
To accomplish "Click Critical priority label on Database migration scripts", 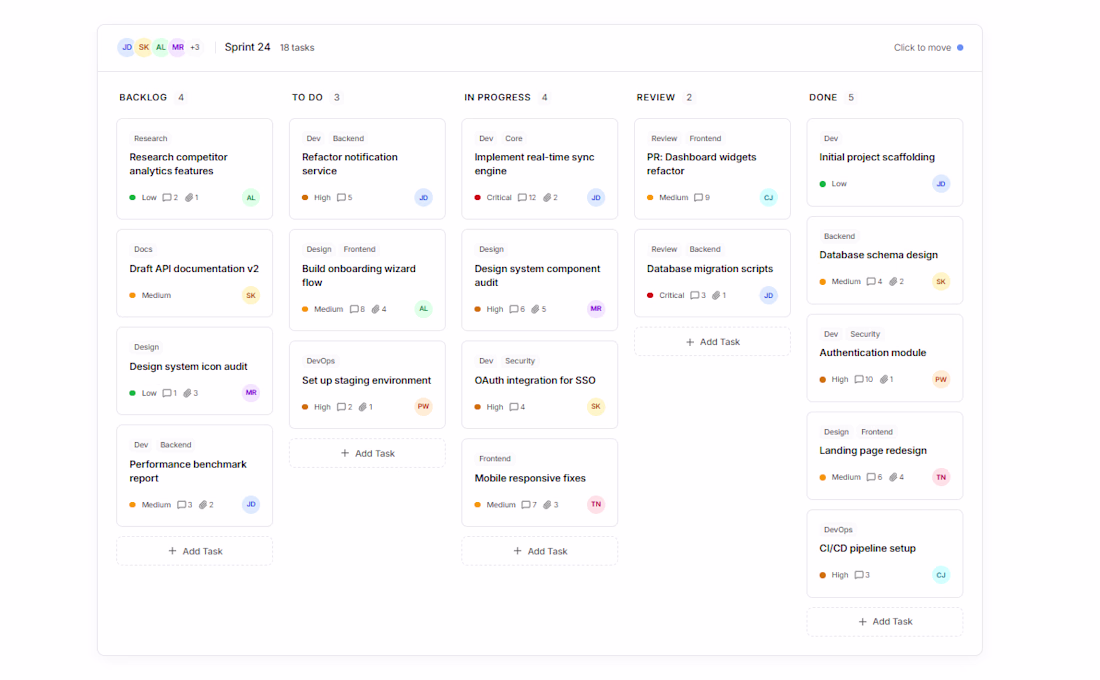I will point(671,295).
